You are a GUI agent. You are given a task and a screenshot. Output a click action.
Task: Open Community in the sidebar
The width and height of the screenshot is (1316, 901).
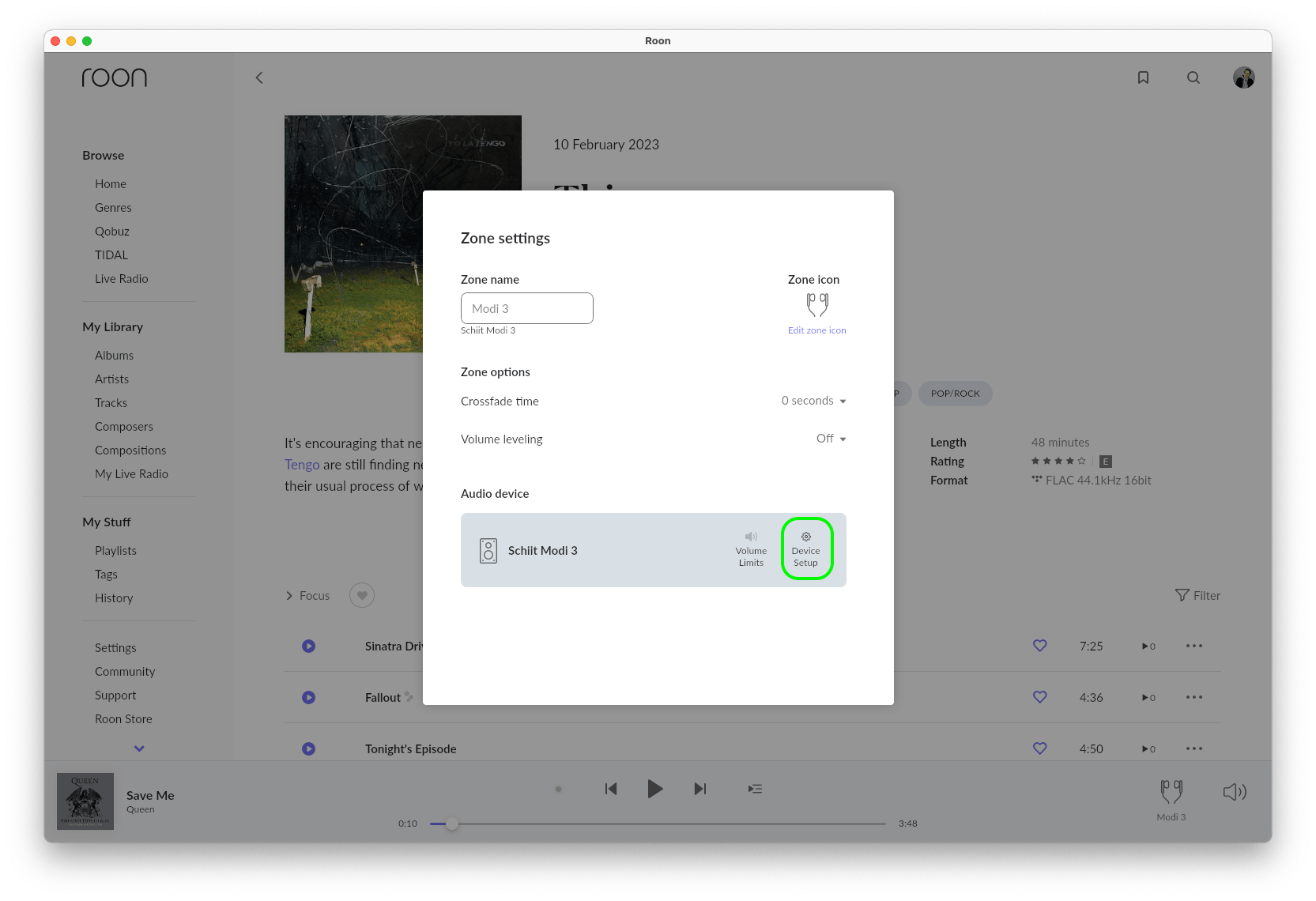pyautogui.click(x=125, y=672)
